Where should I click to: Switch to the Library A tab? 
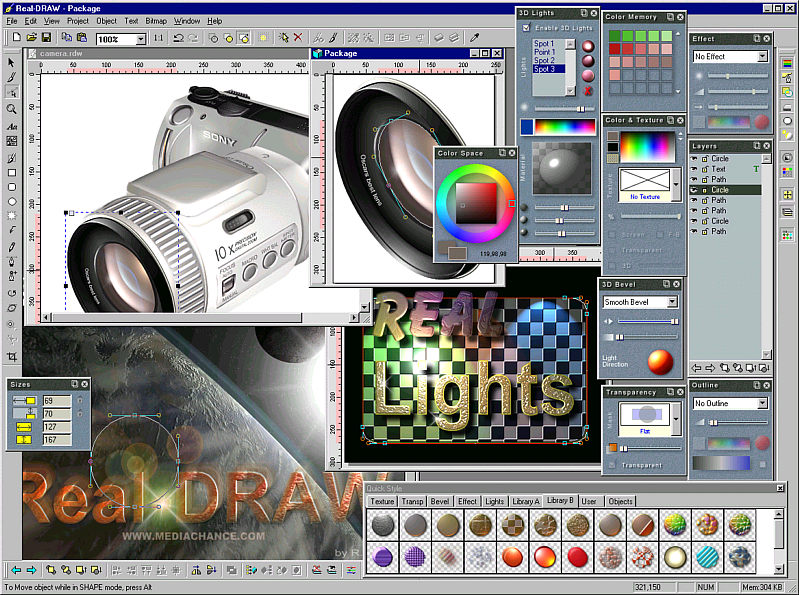tap(525, 501)
